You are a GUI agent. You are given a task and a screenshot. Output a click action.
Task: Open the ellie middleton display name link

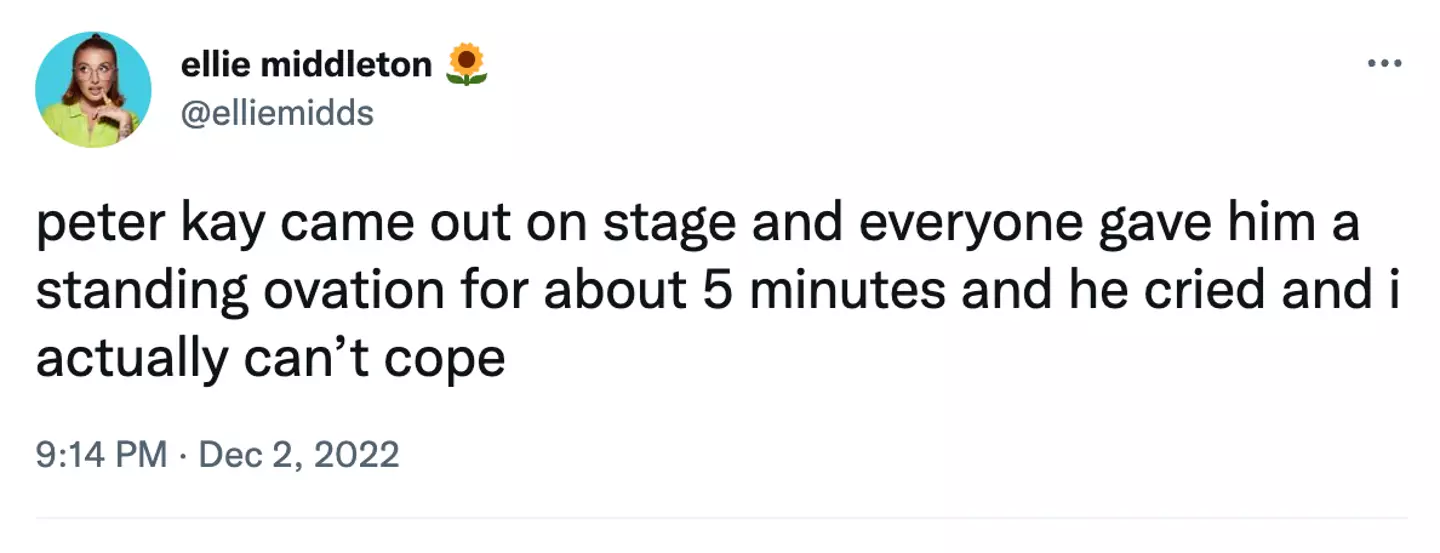pos(305,65)
